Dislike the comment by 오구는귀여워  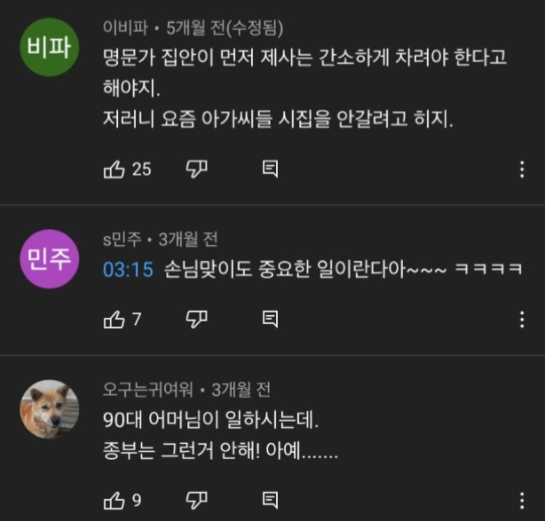197,500
